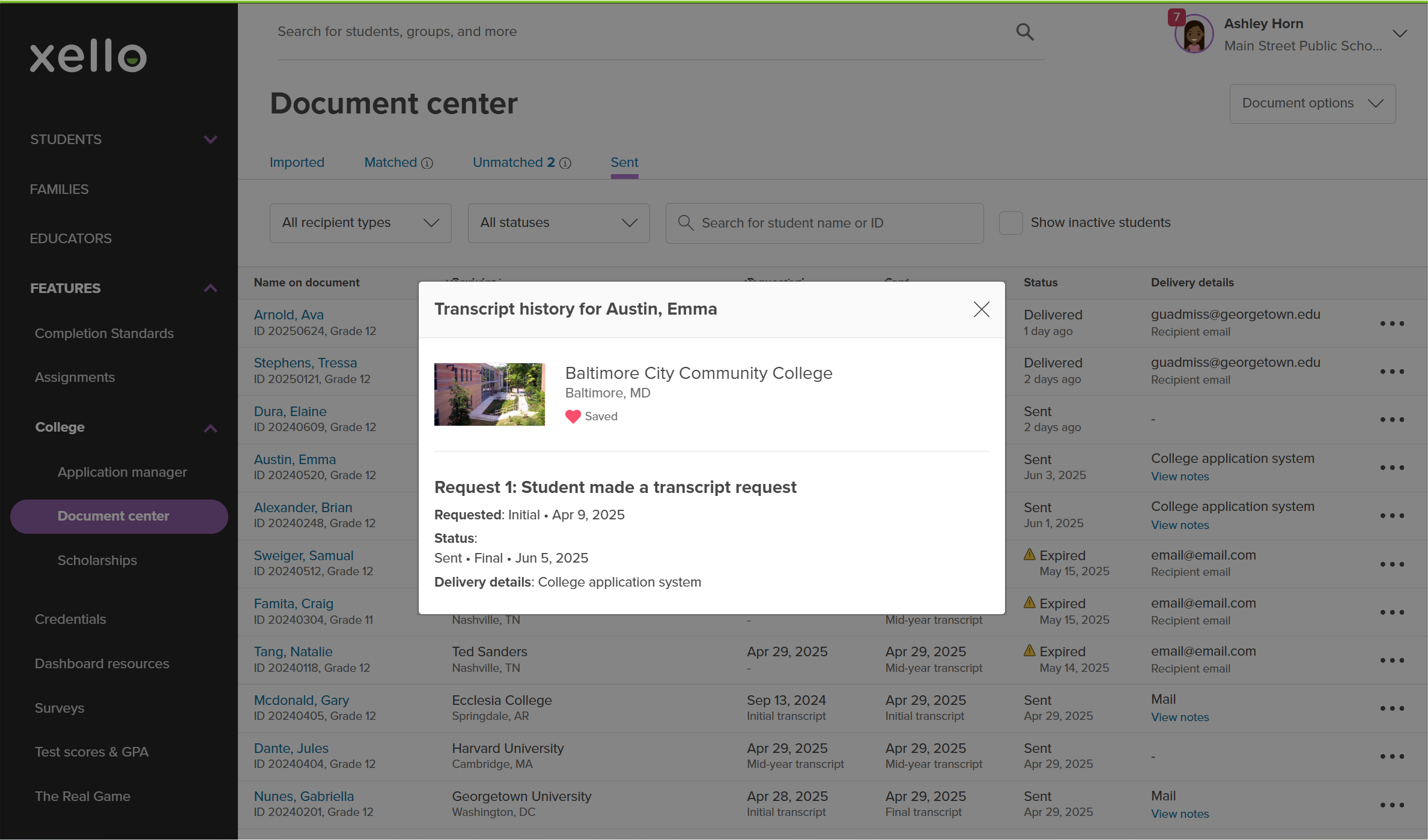Screen dimensions: 1428x840
Task: Select the Sent tab
Action: click(x=624, y=162)
